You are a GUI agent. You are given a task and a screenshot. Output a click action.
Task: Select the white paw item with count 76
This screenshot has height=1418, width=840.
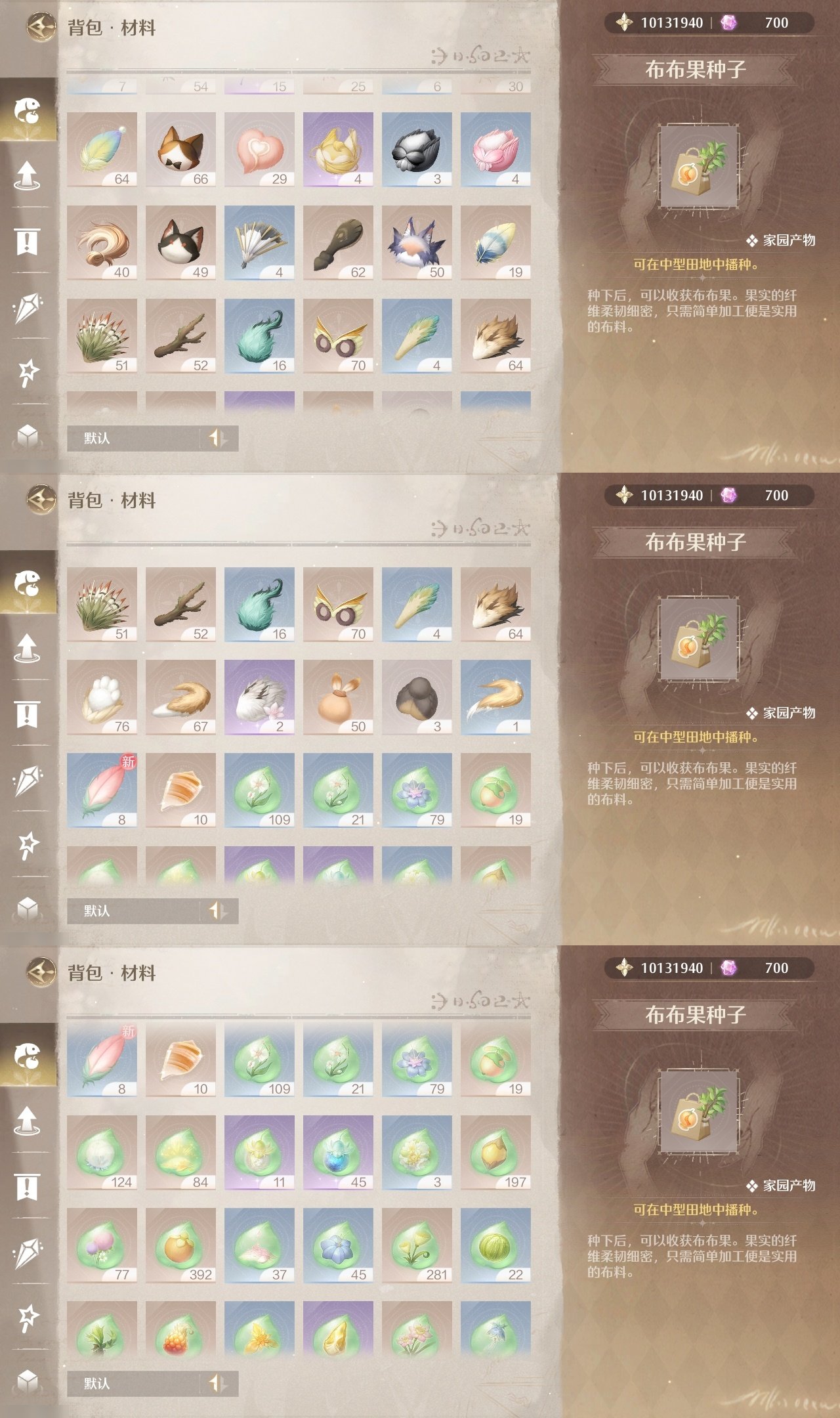pos(102,697)
